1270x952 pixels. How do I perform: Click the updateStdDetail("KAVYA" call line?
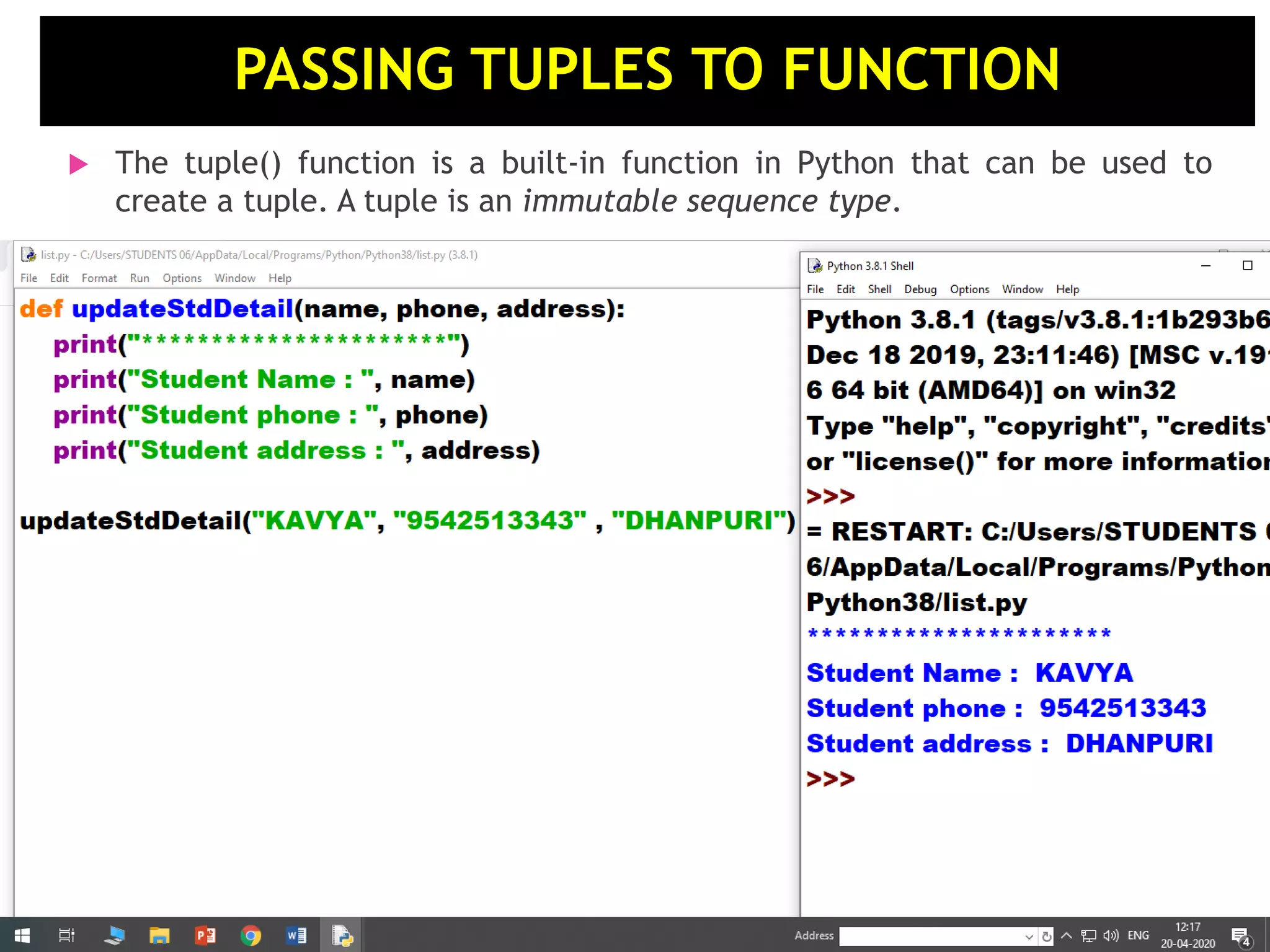pyautogui.click(x=407, y=521)
